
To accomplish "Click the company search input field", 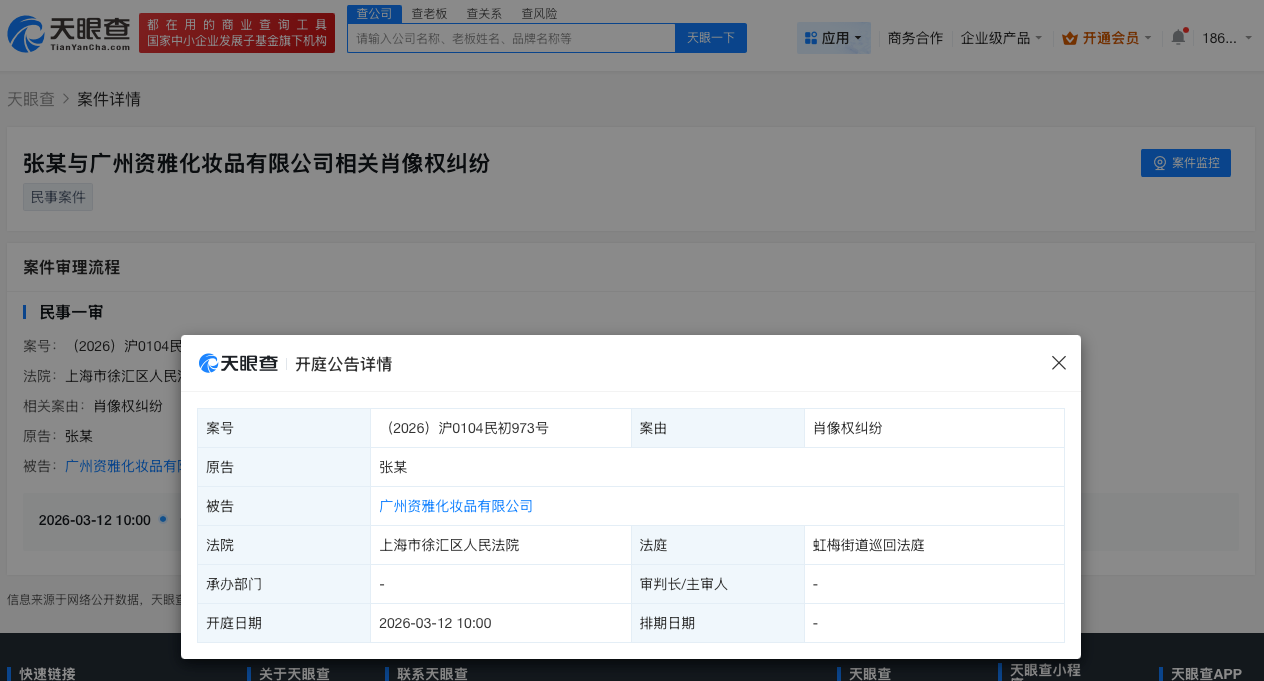I will [510, 37].
